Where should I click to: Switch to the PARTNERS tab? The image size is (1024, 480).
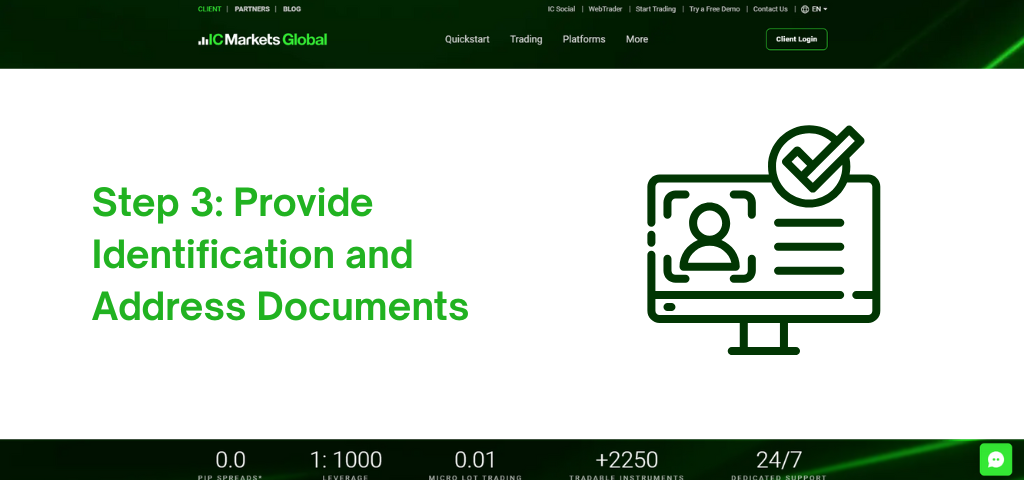tap(252, 9)
